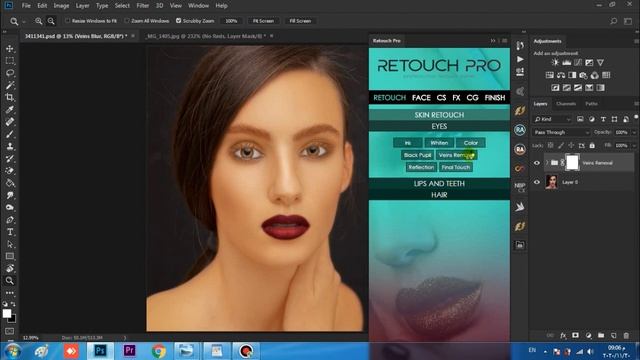Click the Whiten eyes button
The height and width of the screenshot is (360, 640).
(x=439, y=143)
